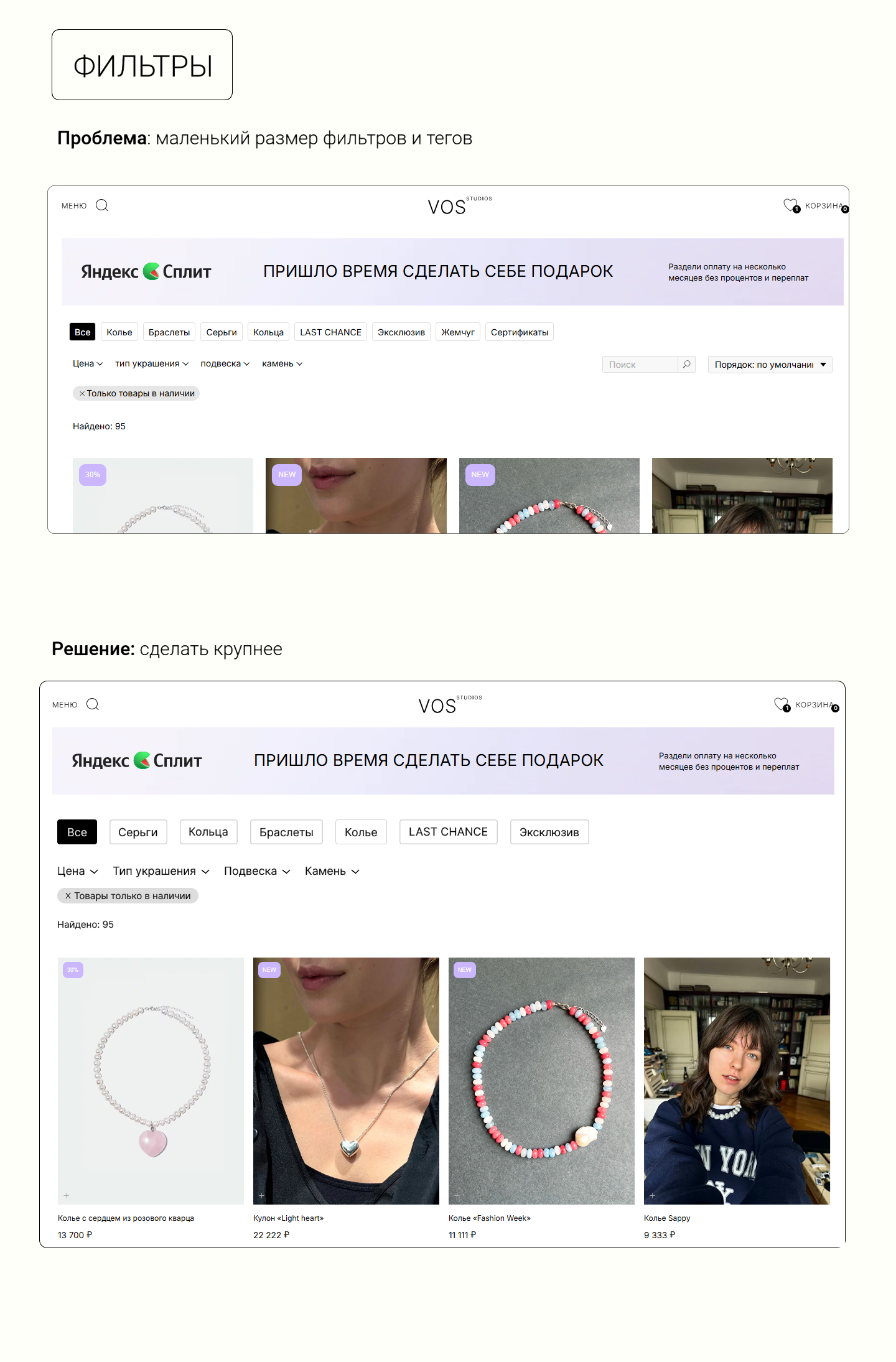
Task: Remove the larger 'Товары только в наличии' filter chip
Action: pyautogui.click(x=68, y=896)
